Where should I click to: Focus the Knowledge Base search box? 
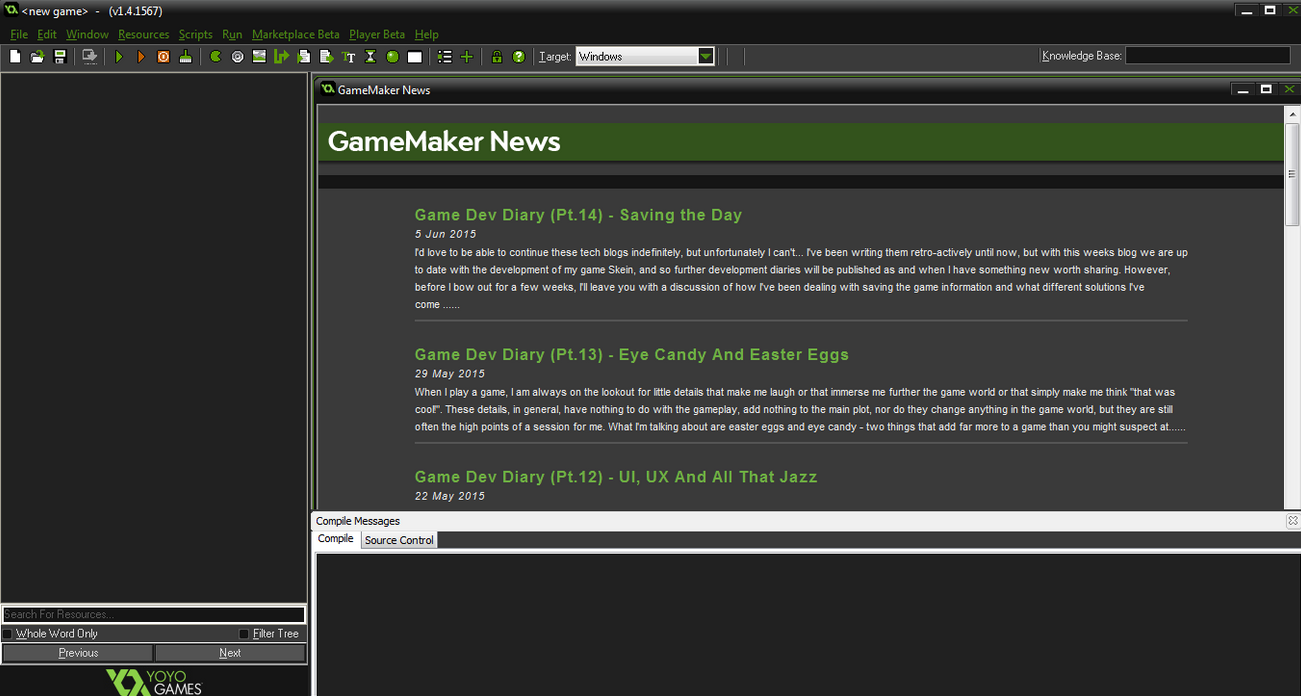click(1208, 56)
